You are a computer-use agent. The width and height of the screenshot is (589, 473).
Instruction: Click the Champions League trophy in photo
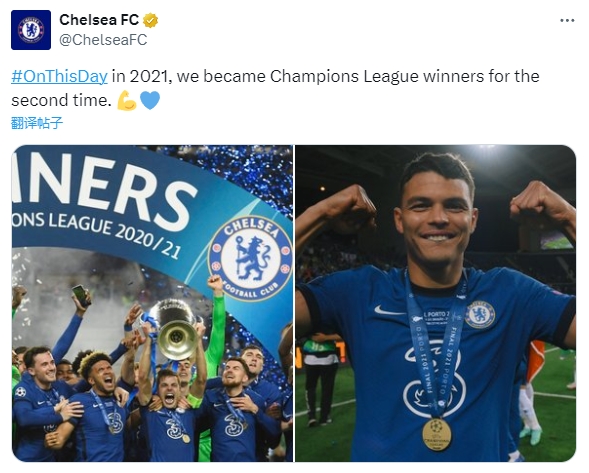[x=175, y=328]
